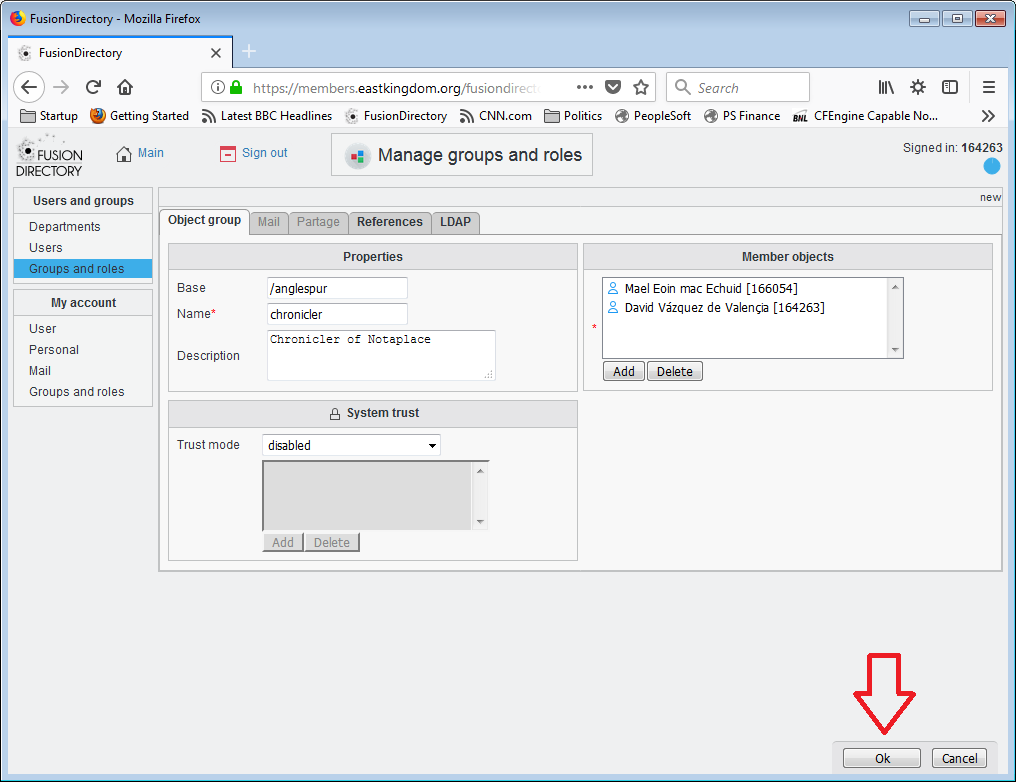Switch to the Mail tab
This screenshot has width=1016, height=782.
[x=269, y=222]
